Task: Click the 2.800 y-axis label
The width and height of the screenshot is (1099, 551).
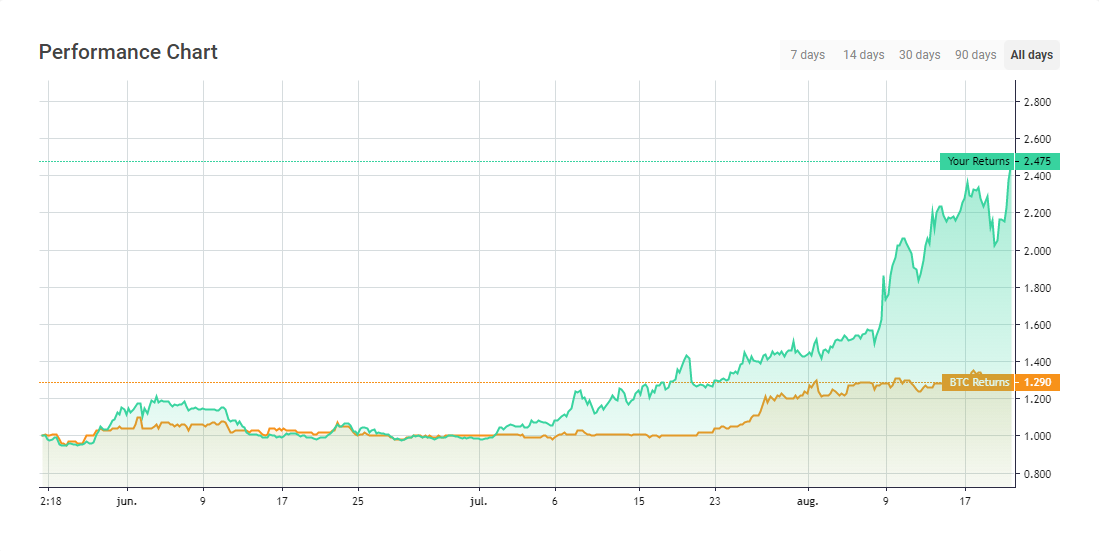Action: [x=1037, y=102]
